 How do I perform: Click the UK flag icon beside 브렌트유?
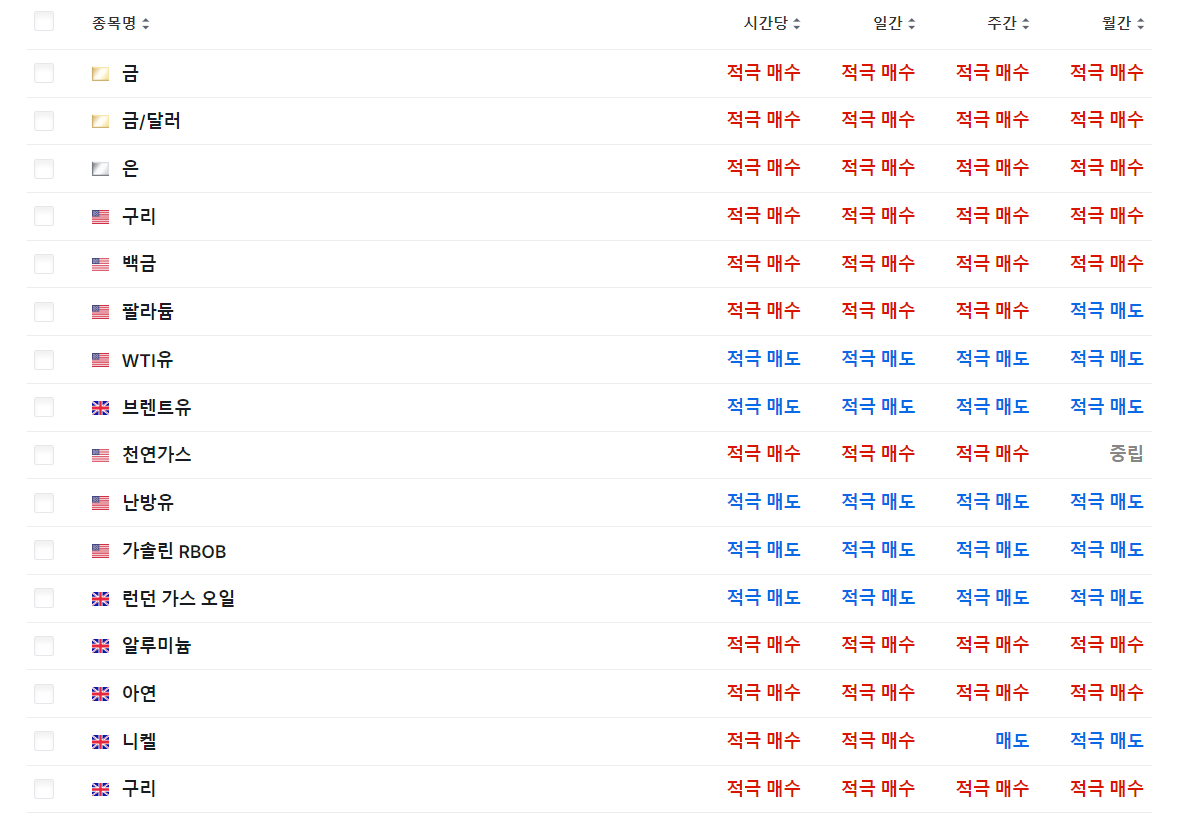[x=100, y=408]
